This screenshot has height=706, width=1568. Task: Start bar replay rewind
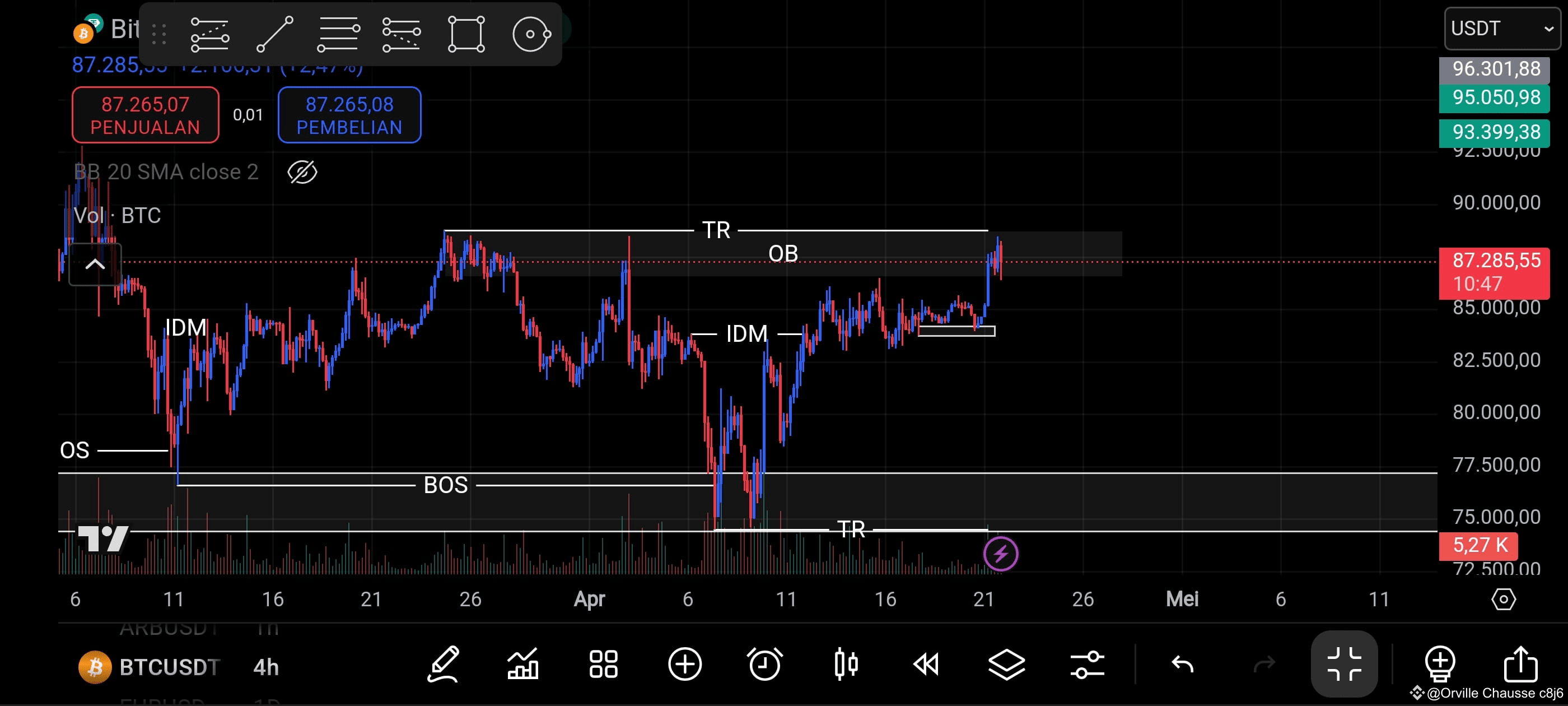926,664
